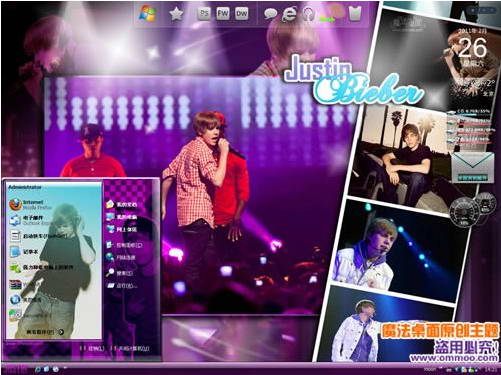Open the star favorites dock icon
501x375 pixels.
click(176, 14)
